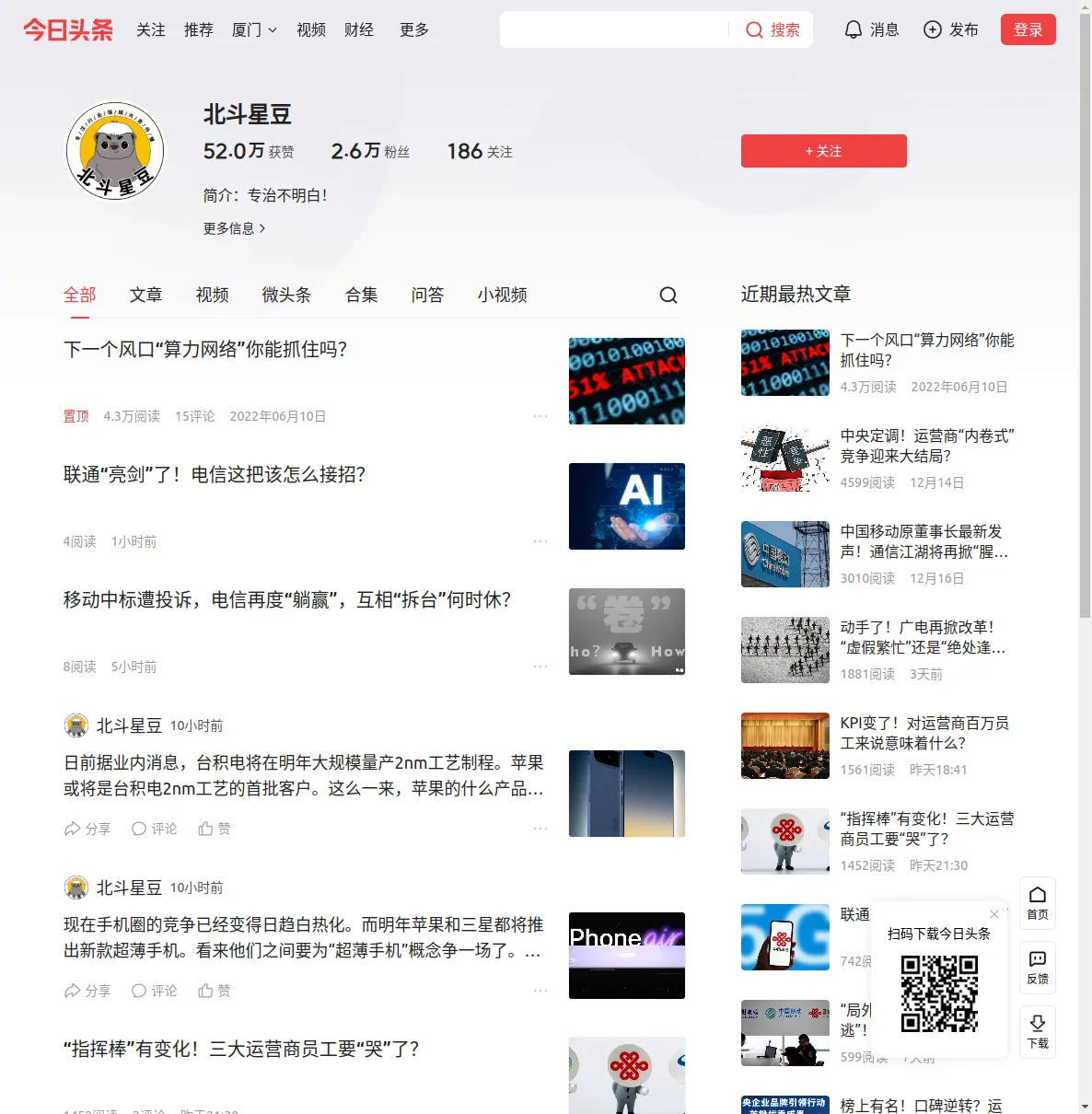Open the 卷 thumbnail of 移动中标 article
Screen dimensions: 1092x1114
[627, 632]
